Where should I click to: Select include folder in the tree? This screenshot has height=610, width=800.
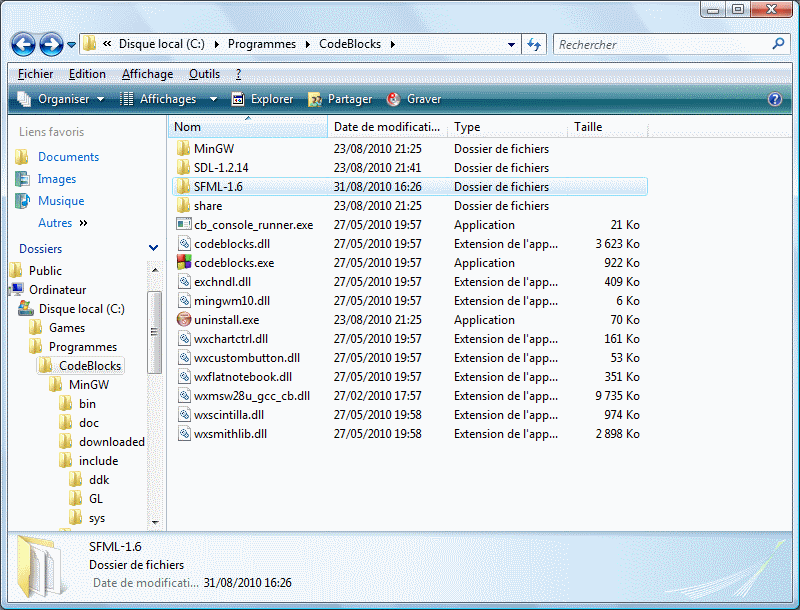point(98,461)
